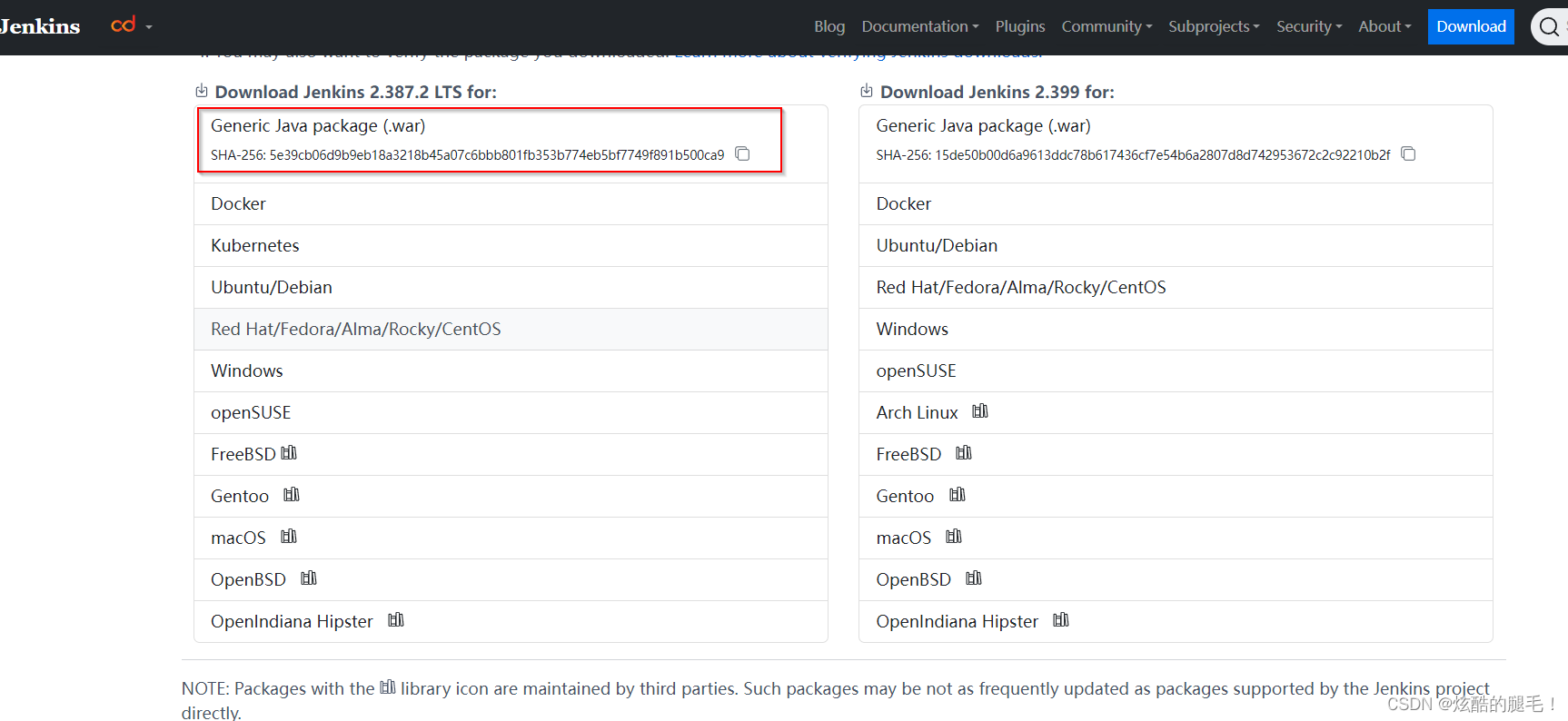Open macOS under Jenkins 2.399
Screen dimensions: 1568x721
1176,538
